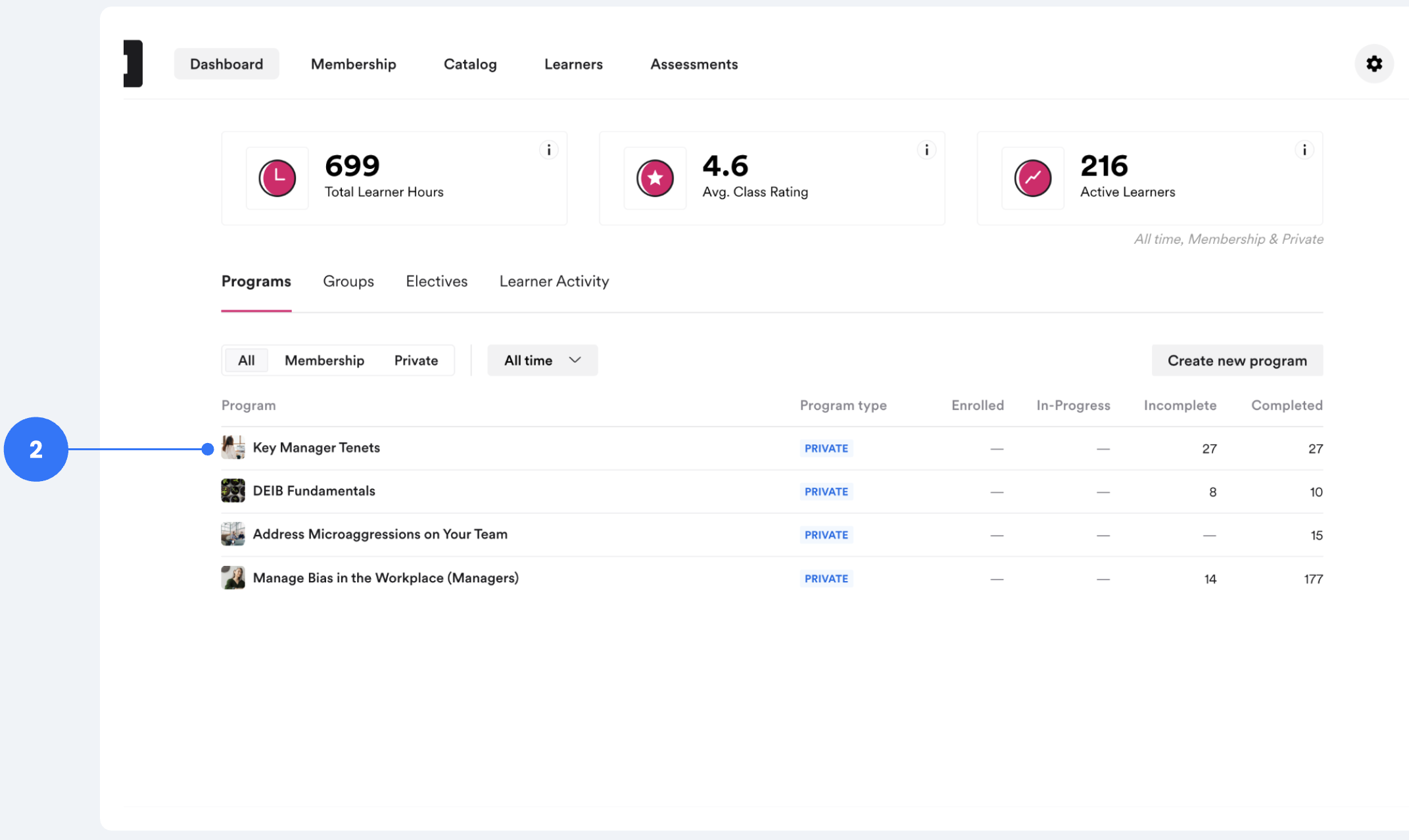Screen dimensions: 1409x840
Task: Open the Membership nav item
Action: pos(354,64)
